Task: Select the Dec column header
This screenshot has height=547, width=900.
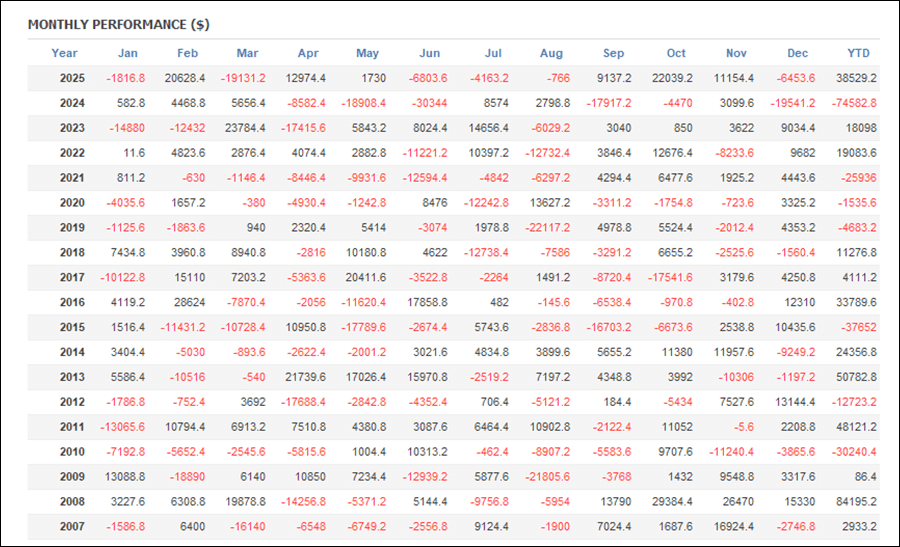Action: click(x=797, y=53)
